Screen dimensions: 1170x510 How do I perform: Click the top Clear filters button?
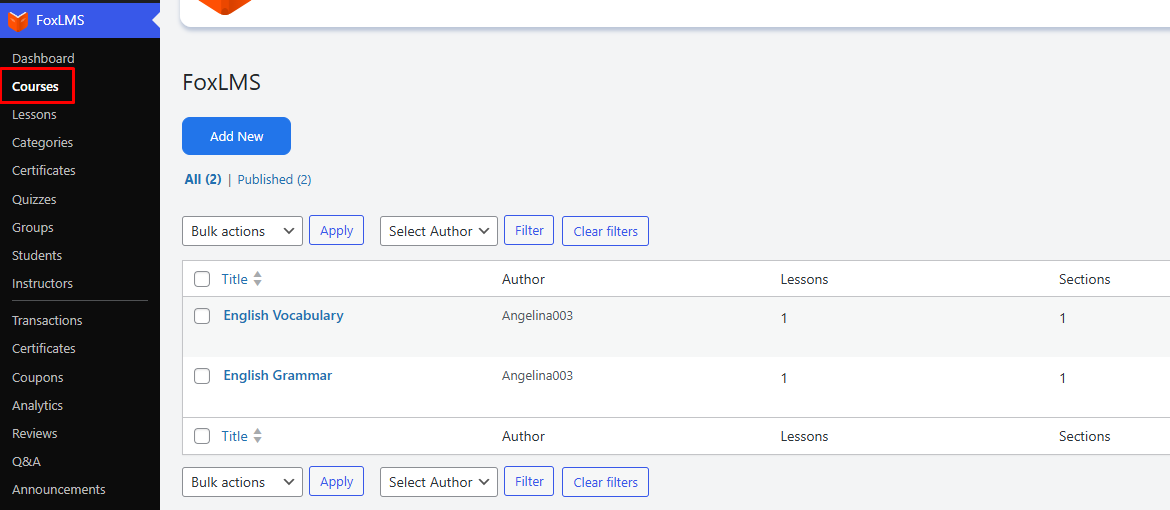pyautogui.click(x=605, y=231)
